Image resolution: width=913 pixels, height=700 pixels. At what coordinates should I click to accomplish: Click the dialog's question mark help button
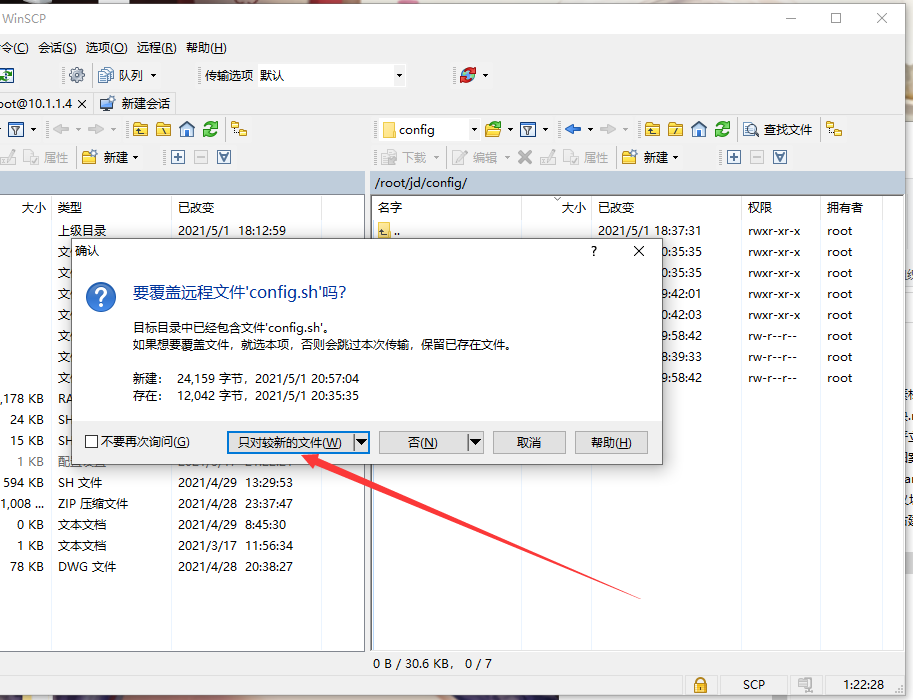pyautogui.click(x=601, y=252)
